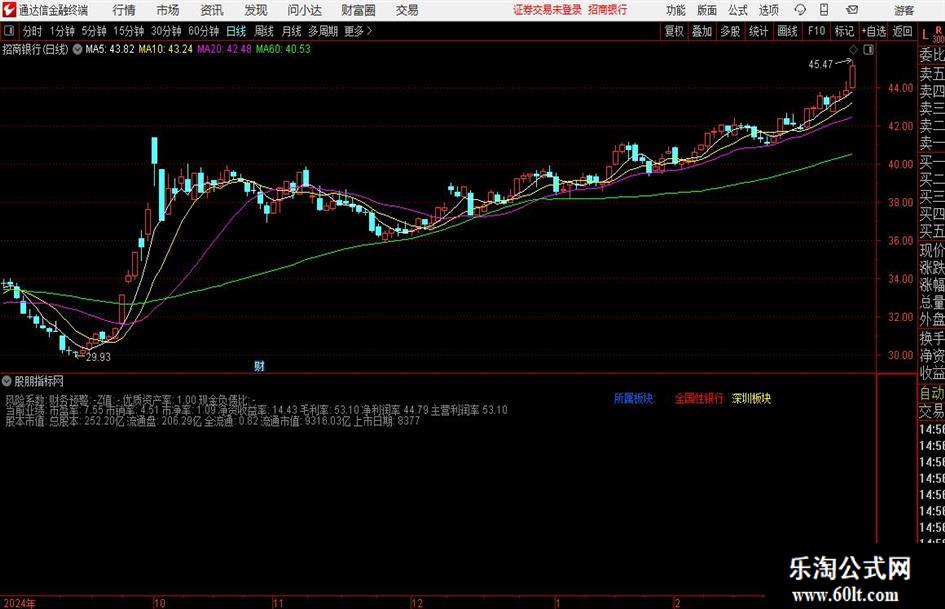Viewport: 945px width, 609px height.
Task: Open the 选项 menu
Action: click(768, 10)
